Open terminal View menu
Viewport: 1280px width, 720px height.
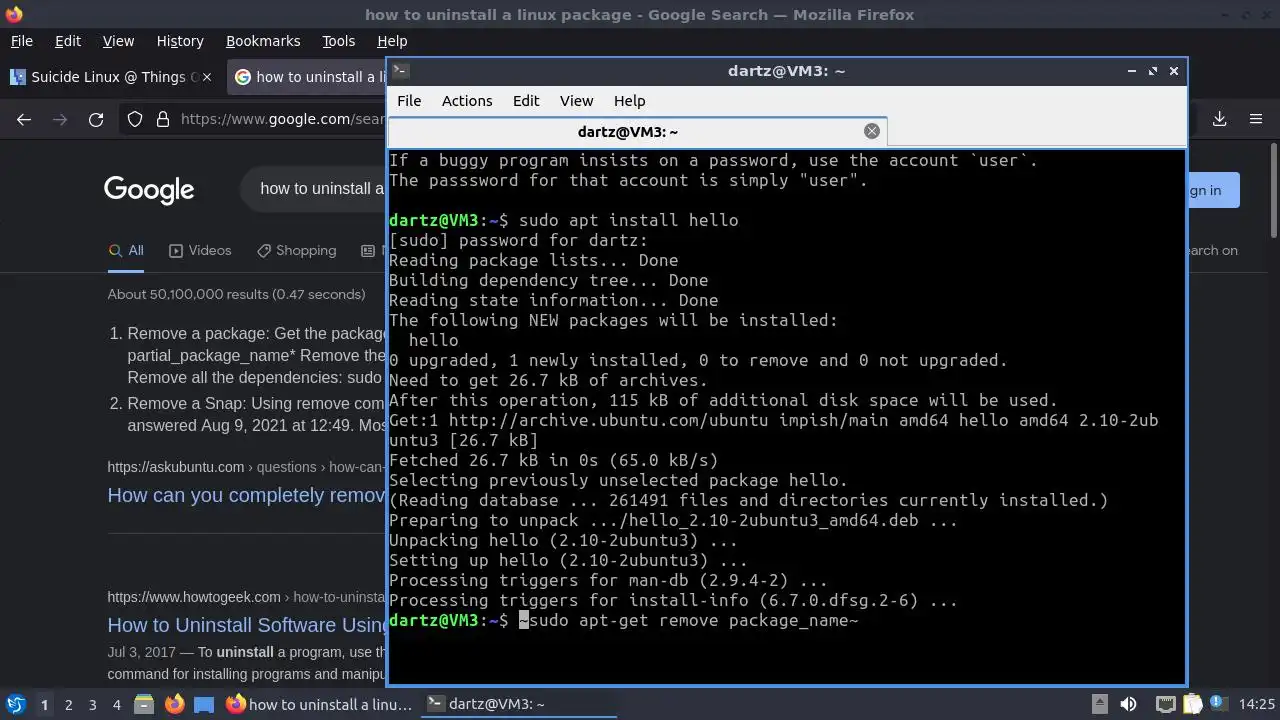(x=576, y=100)
